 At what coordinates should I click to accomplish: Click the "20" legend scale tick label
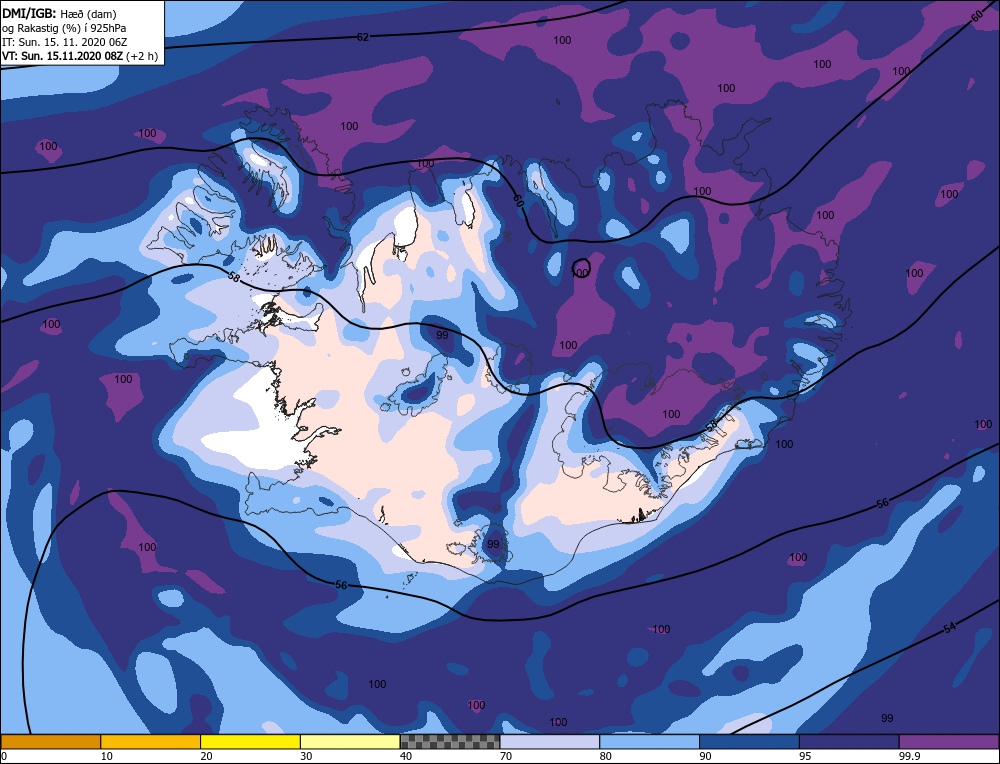coord(207,756)
